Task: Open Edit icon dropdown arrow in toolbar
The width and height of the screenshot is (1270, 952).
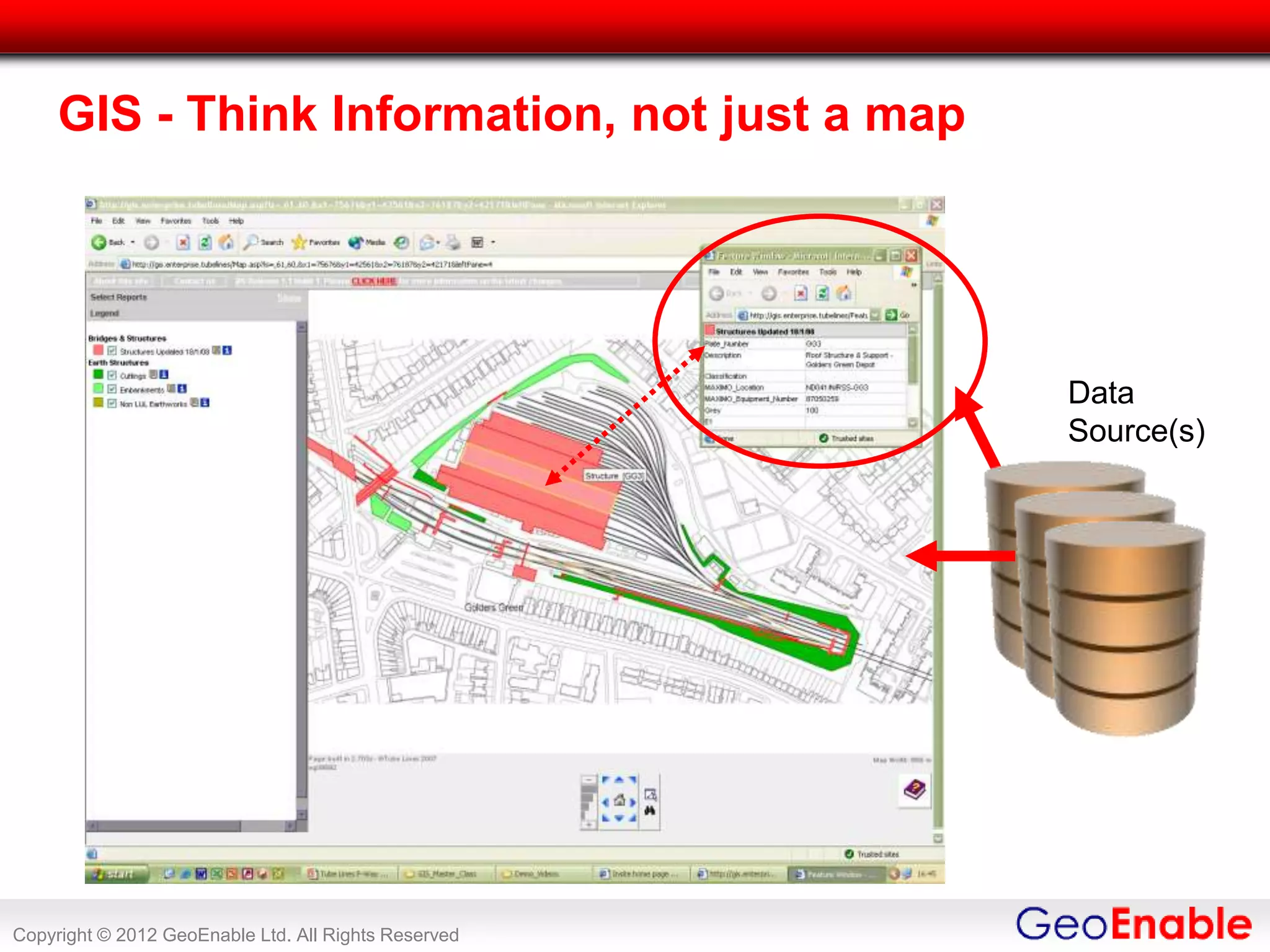Action: 493,242
